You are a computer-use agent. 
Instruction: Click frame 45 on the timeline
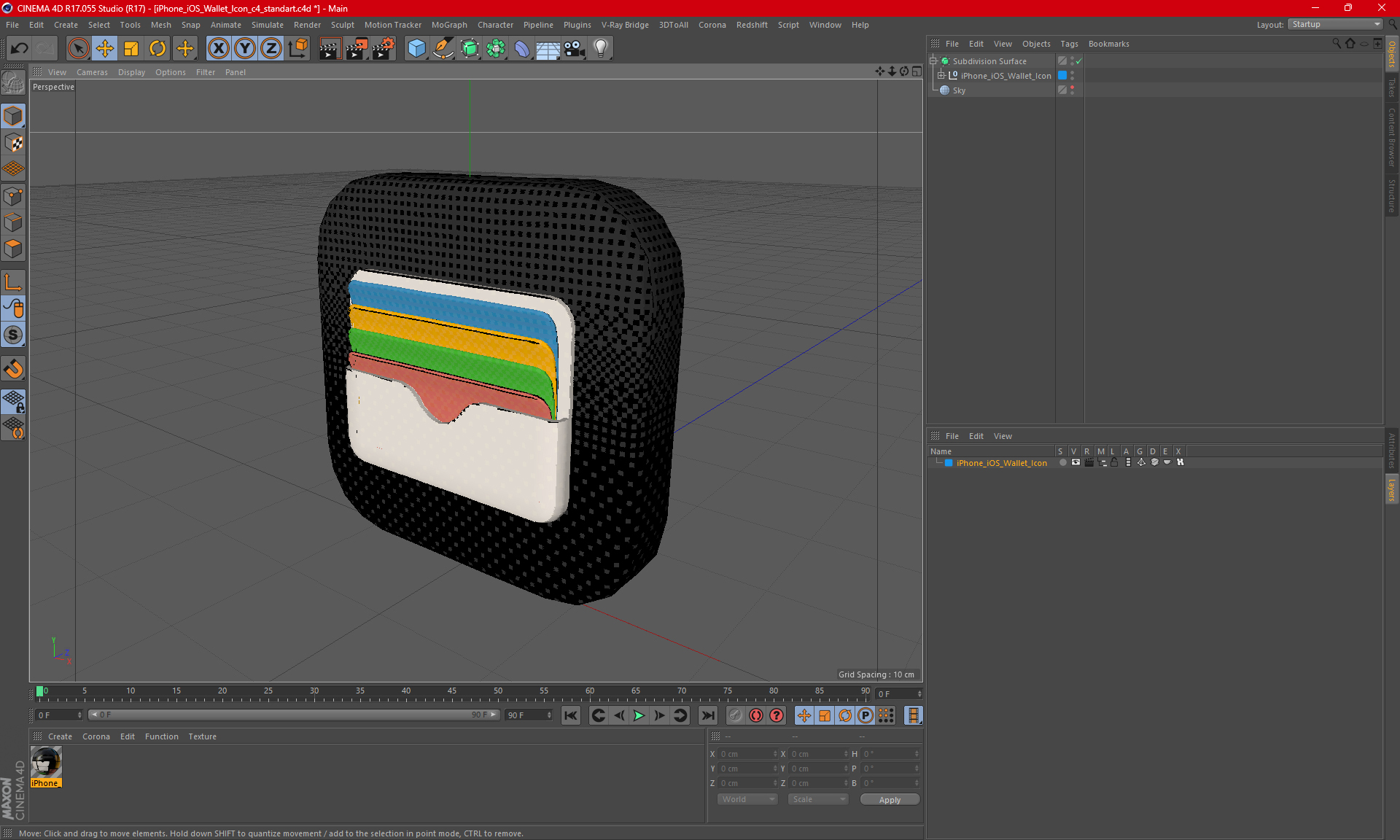(x=452, y=691)
